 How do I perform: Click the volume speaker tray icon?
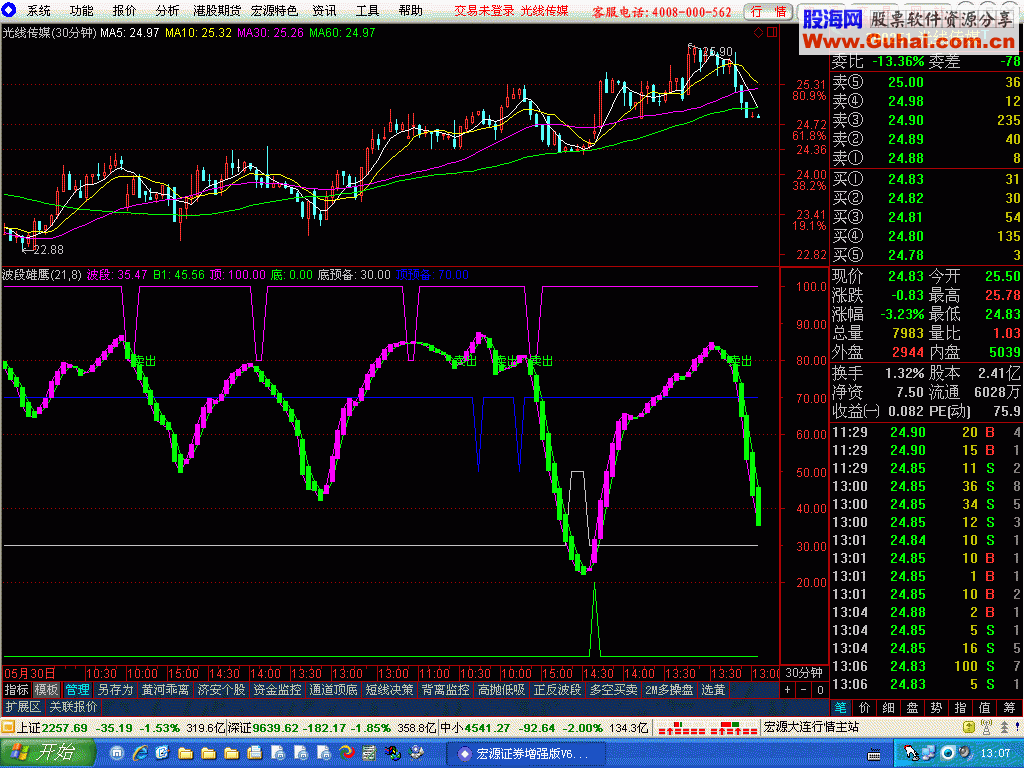tap(963, 754)
